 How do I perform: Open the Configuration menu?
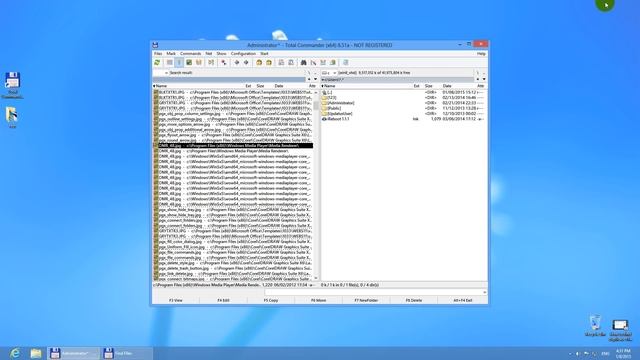pyautogui.click(x=243, y=53)
